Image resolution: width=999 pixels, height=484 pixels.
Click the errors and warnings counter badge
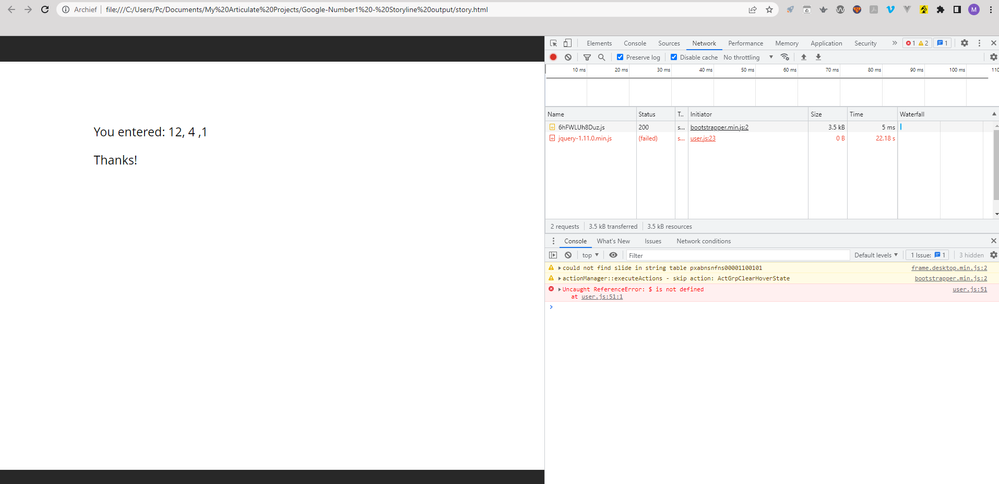click(917, 43)
